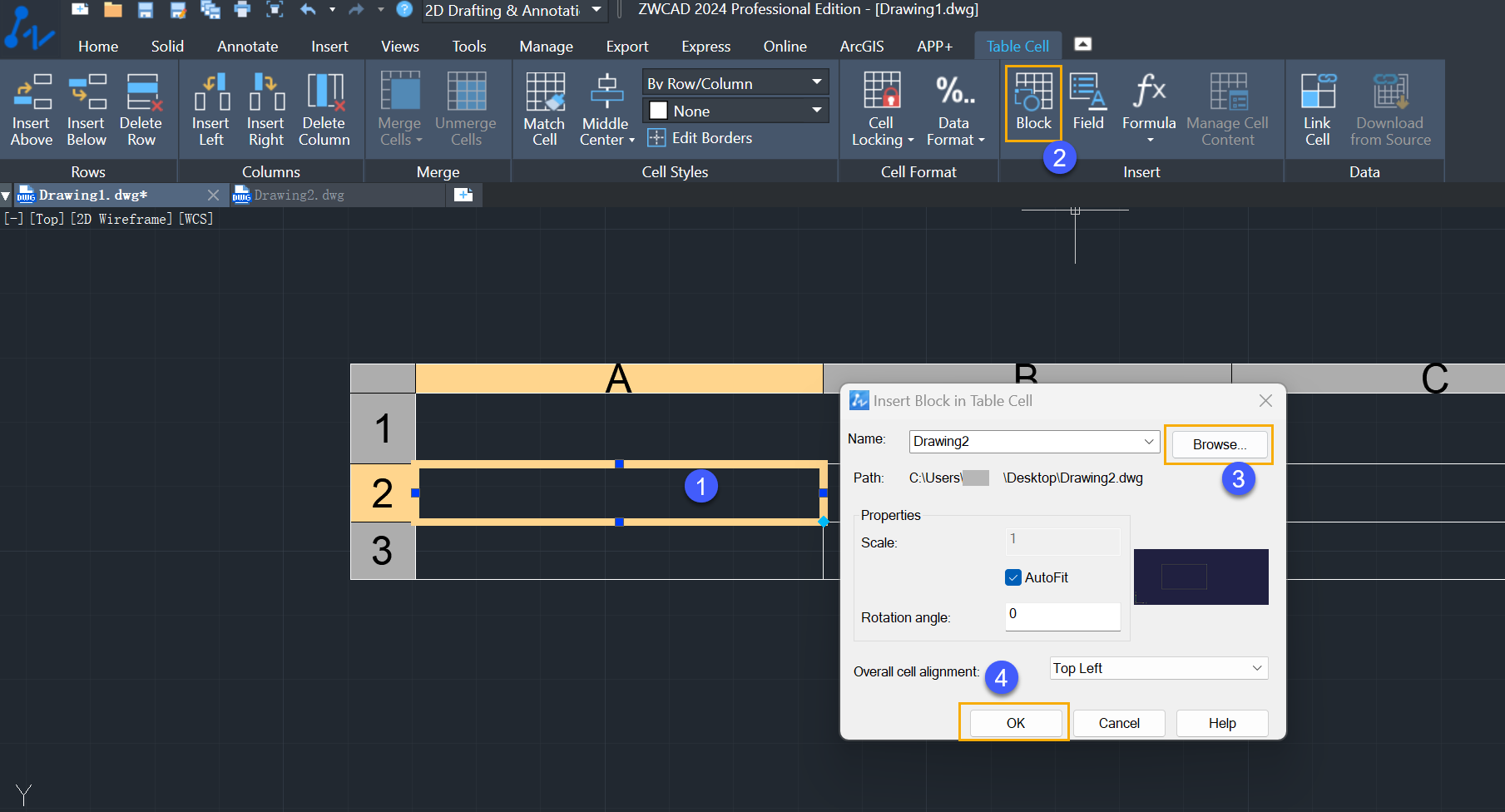Image resolution: width=1505 pixels, height=812 pixels.
Task: Click Download from Source icon
Action: (1390, 109)
